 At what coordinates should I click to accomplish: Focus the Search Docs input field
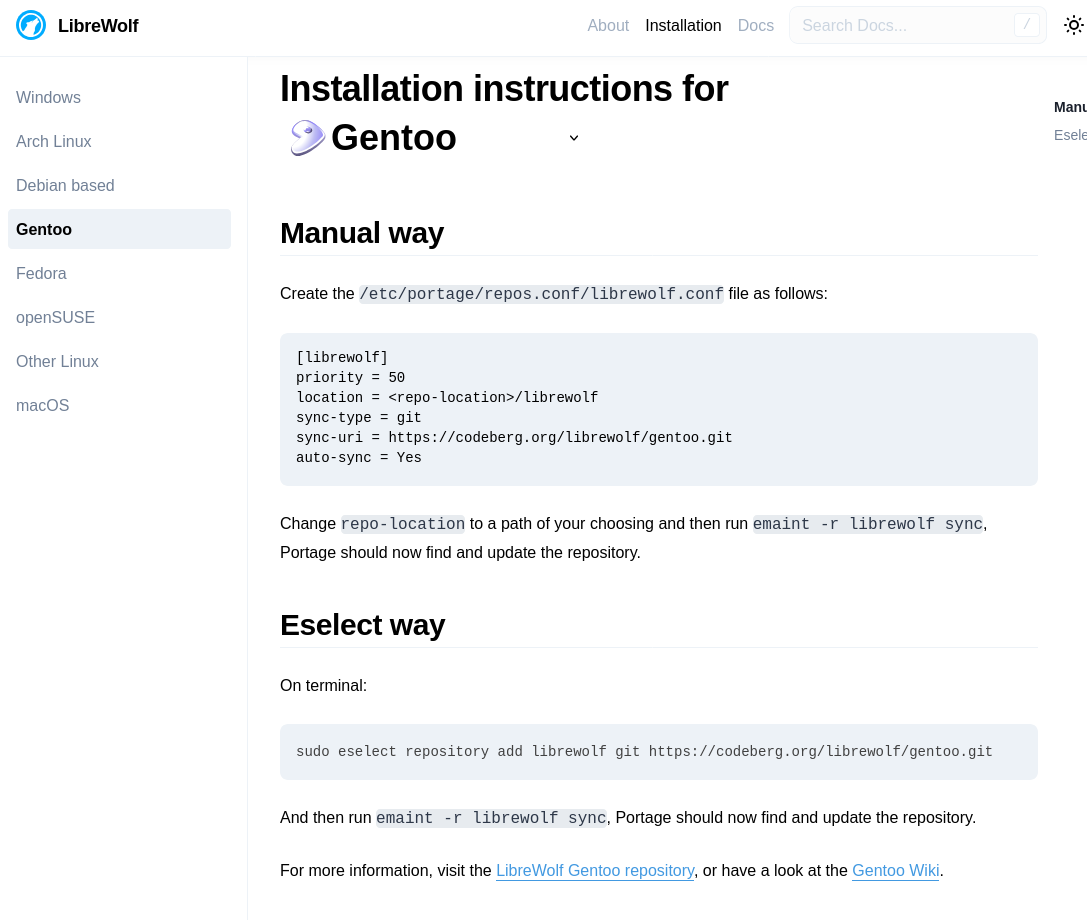(x=918, y=26)
